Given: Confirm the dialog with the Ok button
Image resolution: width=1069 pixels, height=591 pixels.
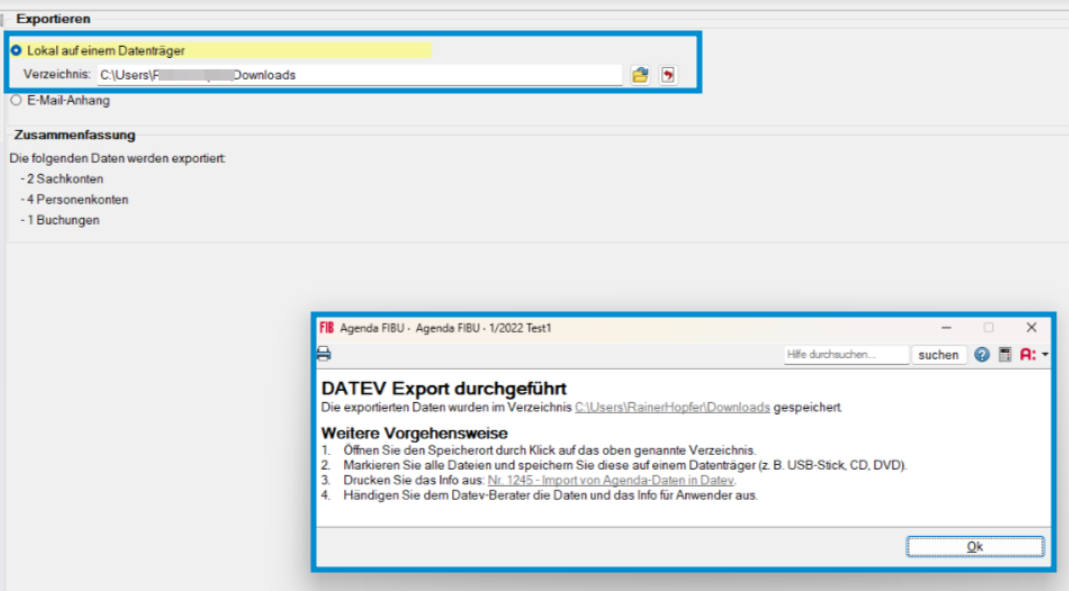Looking at the screenshot, I should point(975,547).
